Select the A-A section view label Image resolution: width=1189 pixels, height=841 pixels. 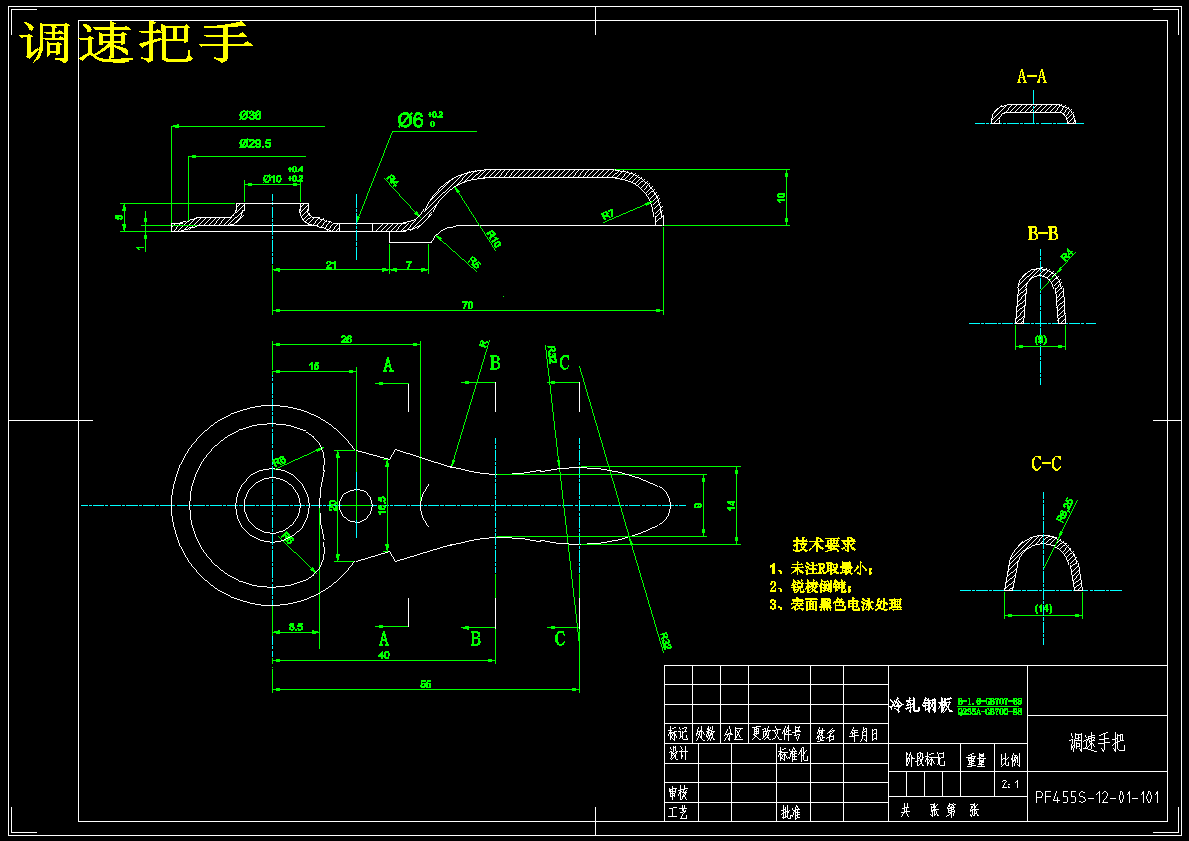(1032, 77)
